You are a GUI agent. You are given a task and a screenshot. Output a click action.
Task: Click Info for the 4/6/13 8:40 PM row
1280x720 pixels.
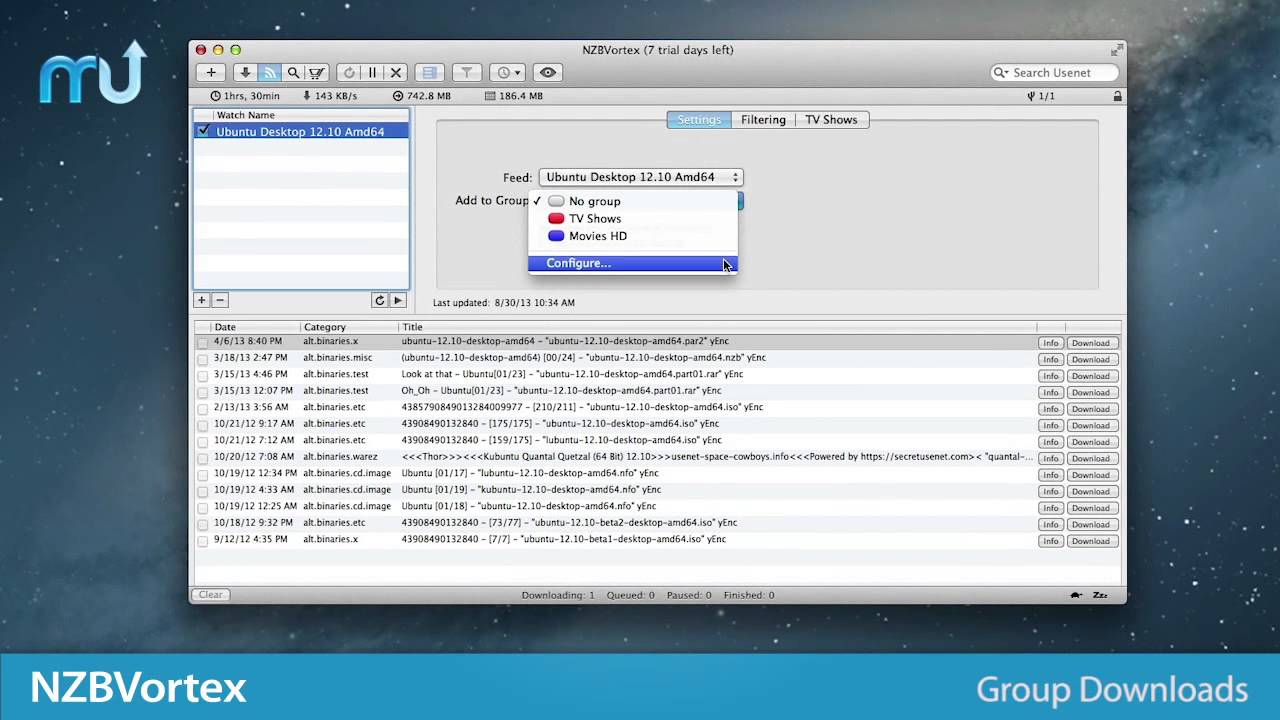[x=1051, y=343]
